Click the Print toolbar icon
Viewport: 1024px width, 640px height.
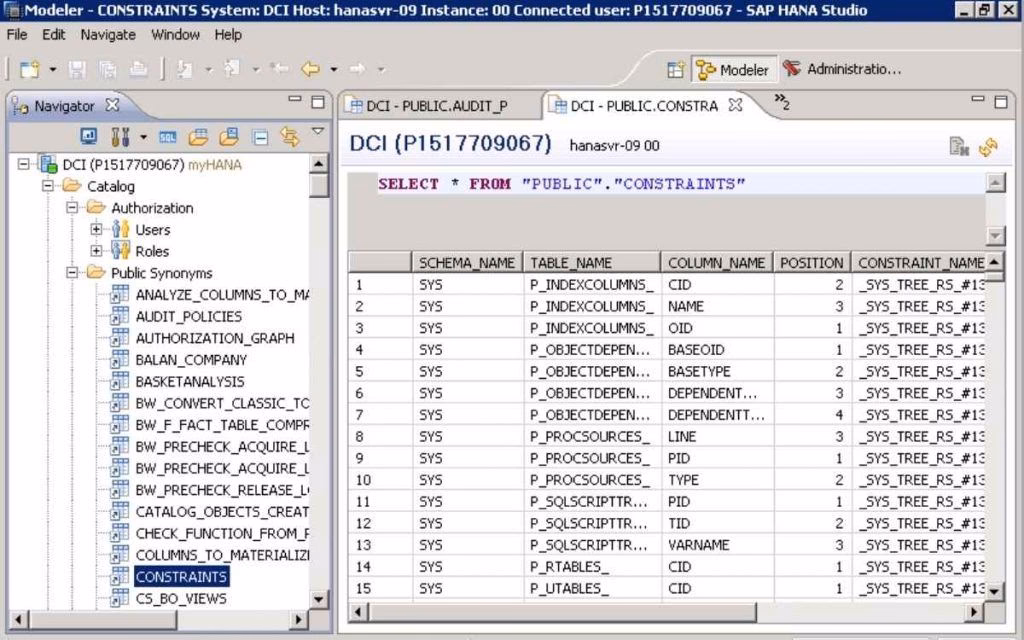pos(138,69)
